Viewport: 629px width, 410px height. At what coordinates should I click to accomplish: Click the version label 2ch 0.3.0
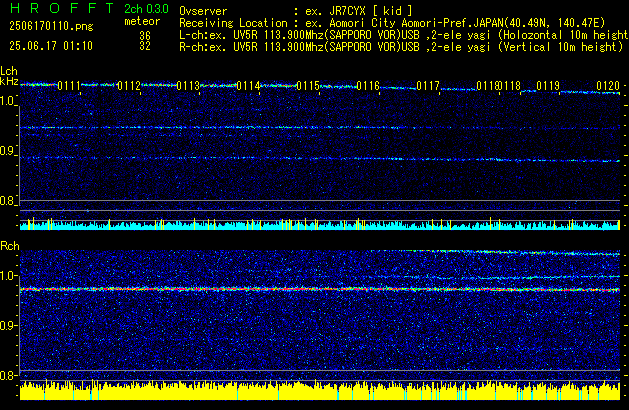(x=146, y=8)
